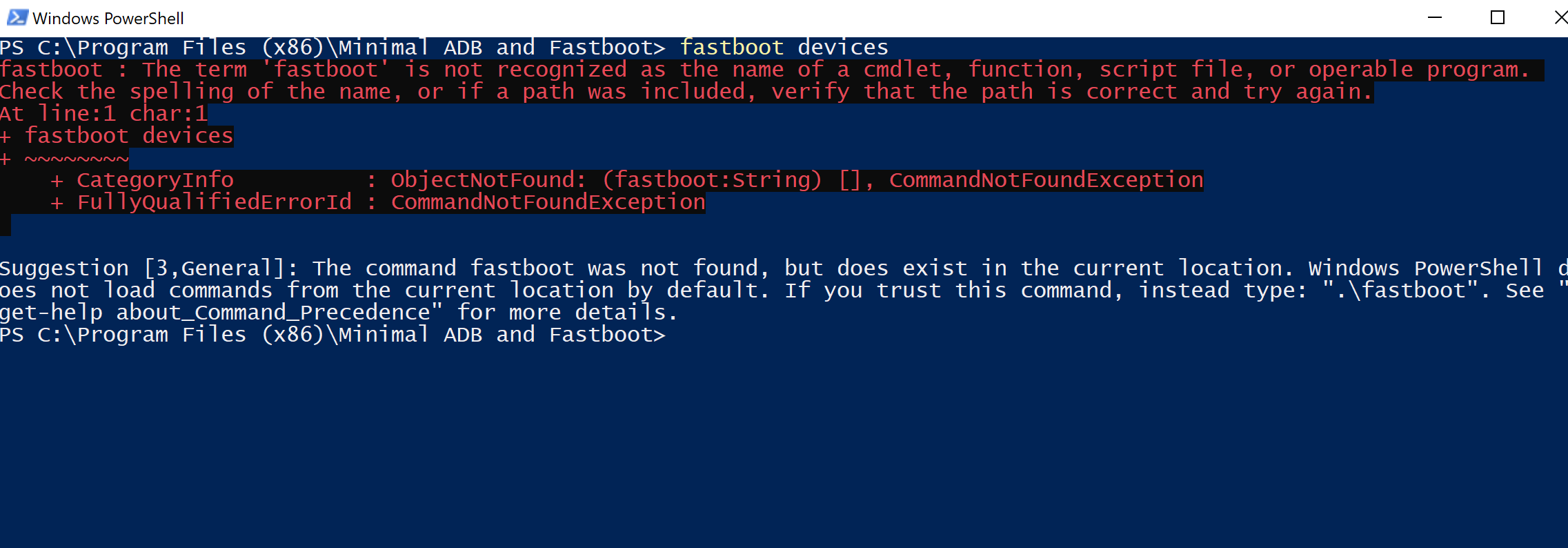Click the red "is not recognized" error text

[515, 70]
